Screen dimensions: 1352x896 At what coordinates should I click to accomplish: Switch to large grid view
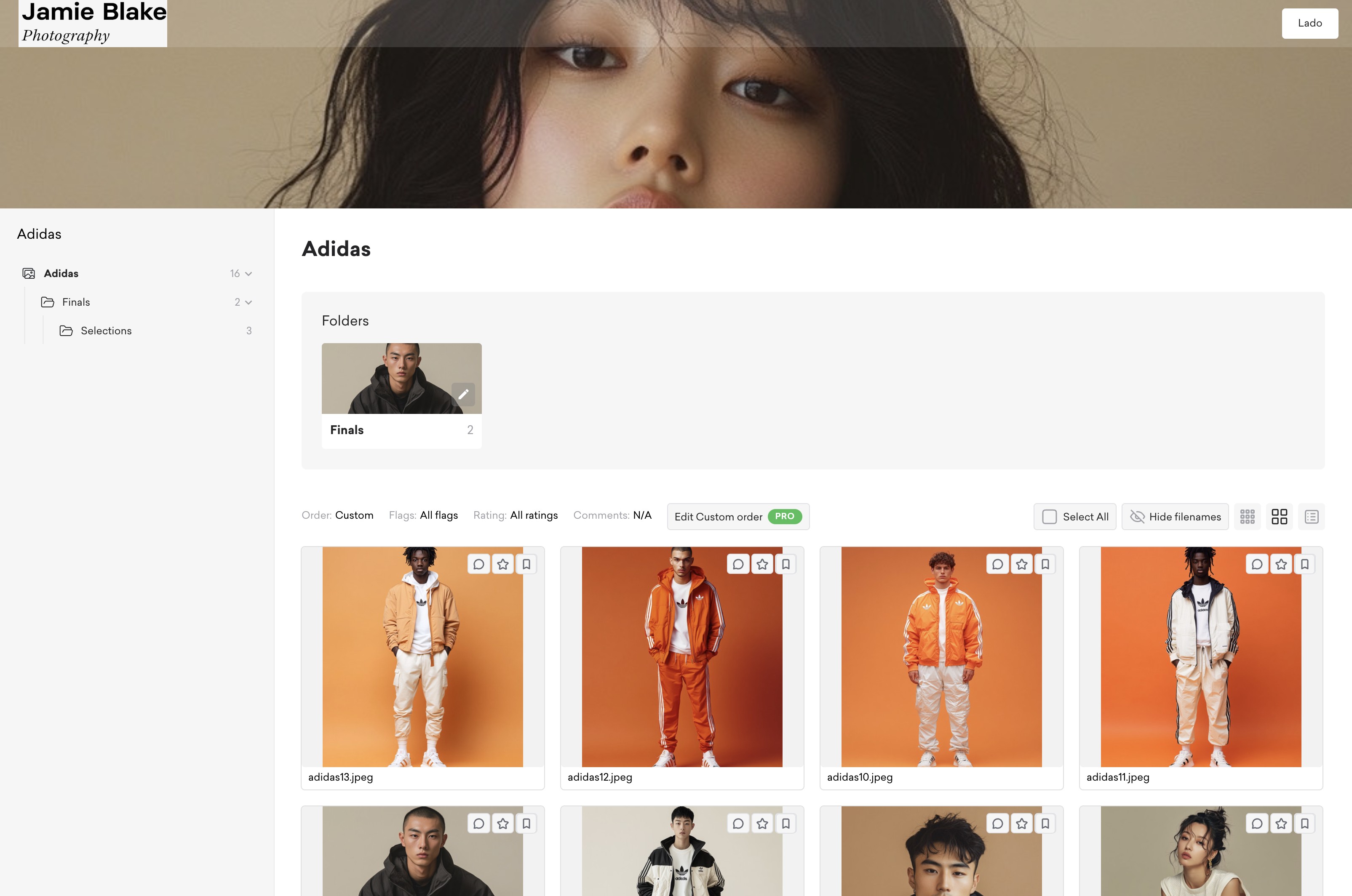click(1280, 517)
